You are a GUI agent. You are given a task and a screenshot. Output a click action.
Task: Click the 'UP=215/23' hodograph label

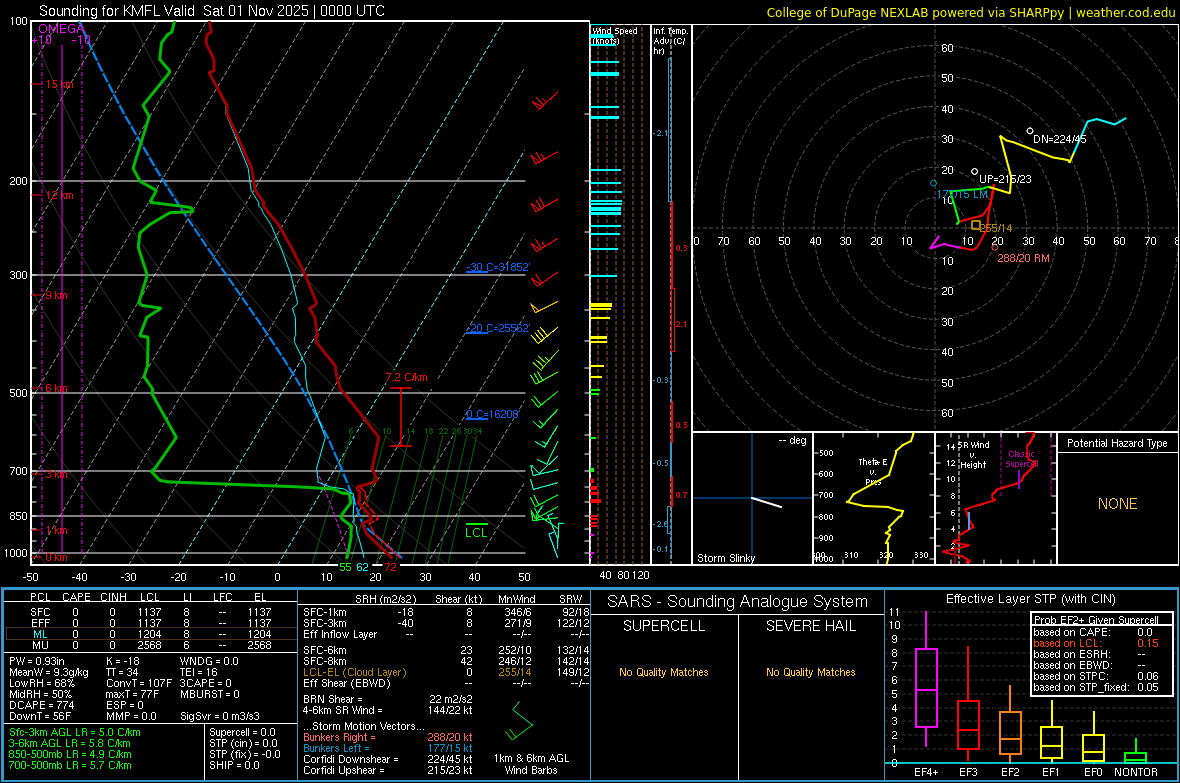click(1005, 179)
